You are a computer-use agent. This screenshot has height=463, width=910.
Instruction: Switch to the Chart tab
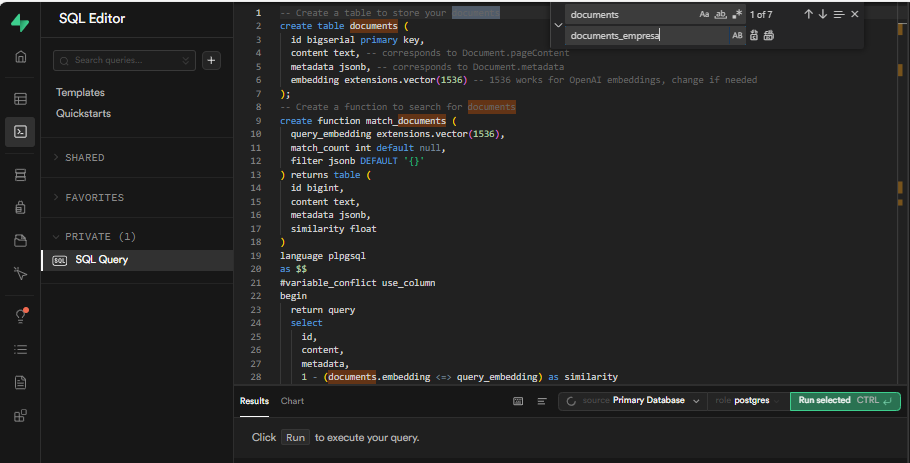pyautogui.click(x=292, y=401)
